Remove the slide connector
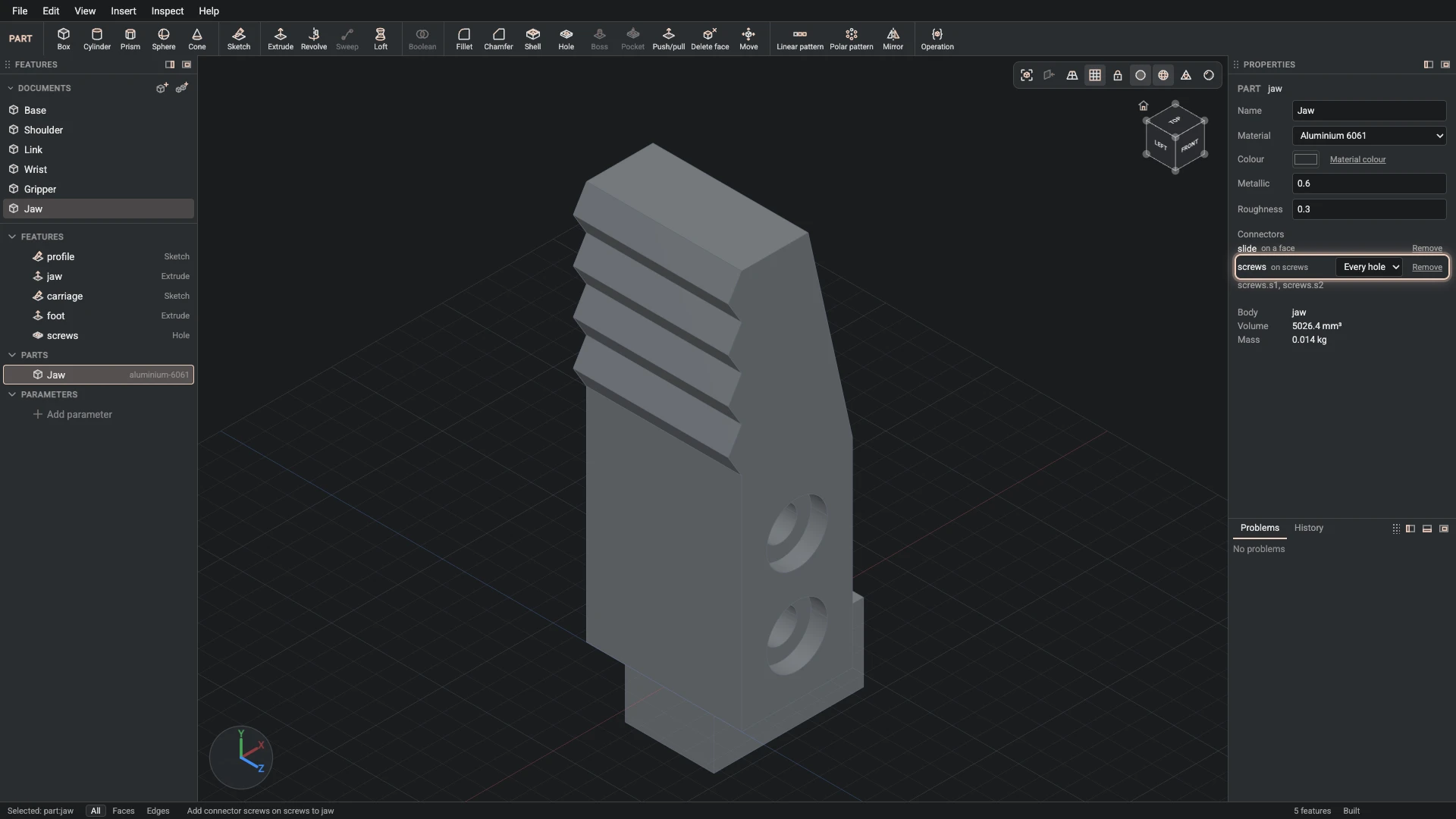This screenshot has height=819, width=1456. click(x=1427, y=249)
